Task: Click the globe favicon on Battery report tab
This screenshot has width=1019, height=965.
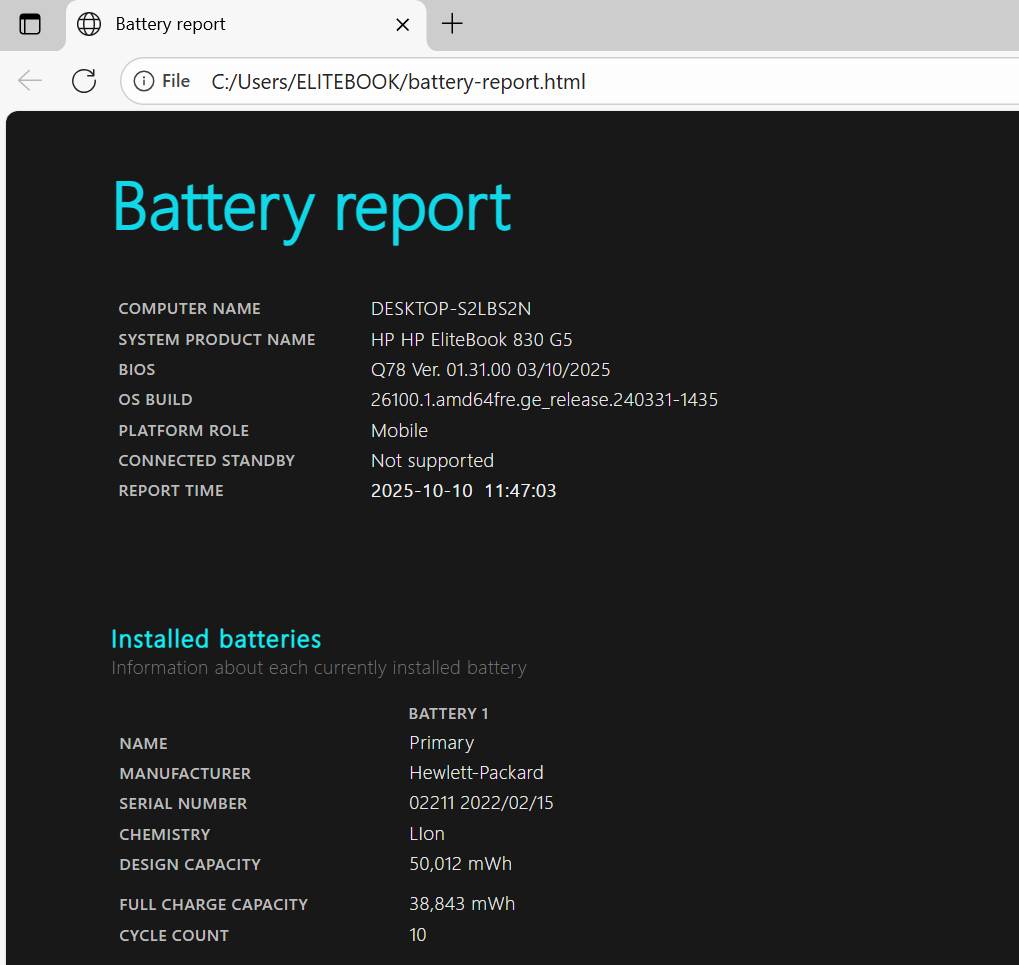Action: (89, 24)
